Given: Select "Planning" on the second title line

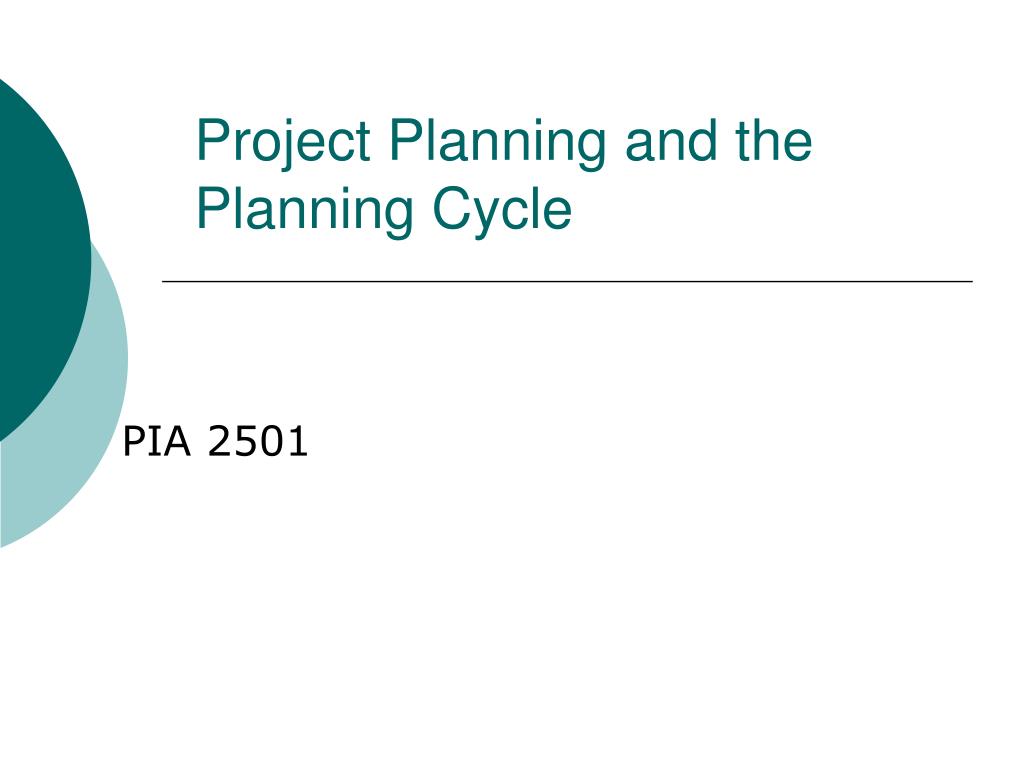Looking at the screenshot, I should (305, 212).
